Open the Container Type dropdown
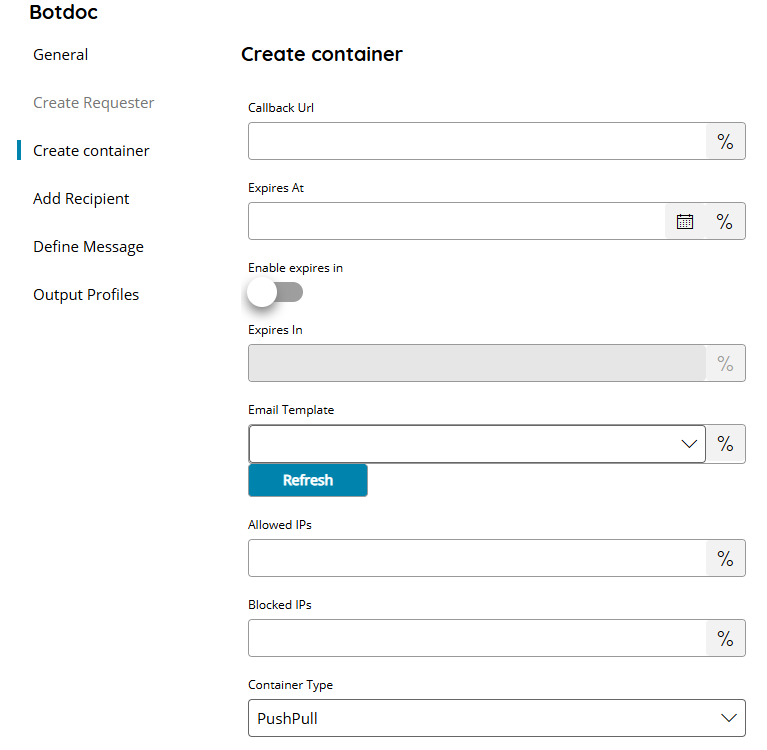767x750 pixels. [496, 718]
